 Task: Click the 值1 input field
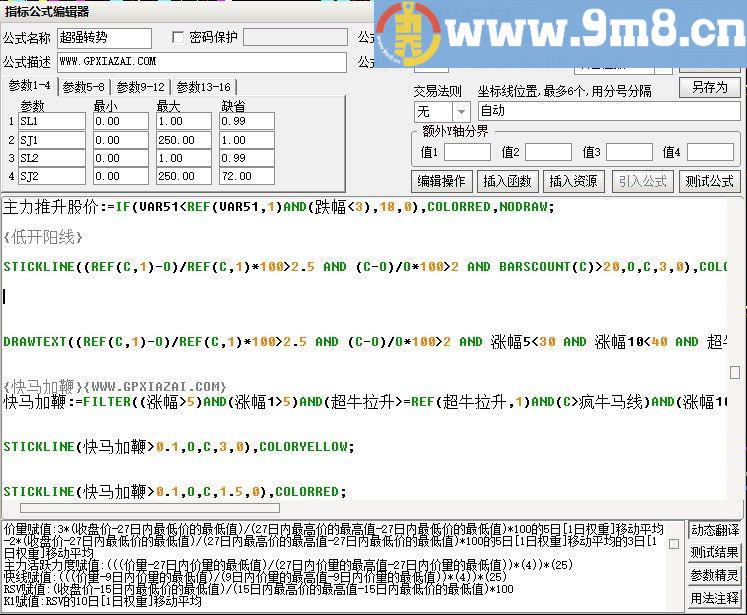click(467, 152)
